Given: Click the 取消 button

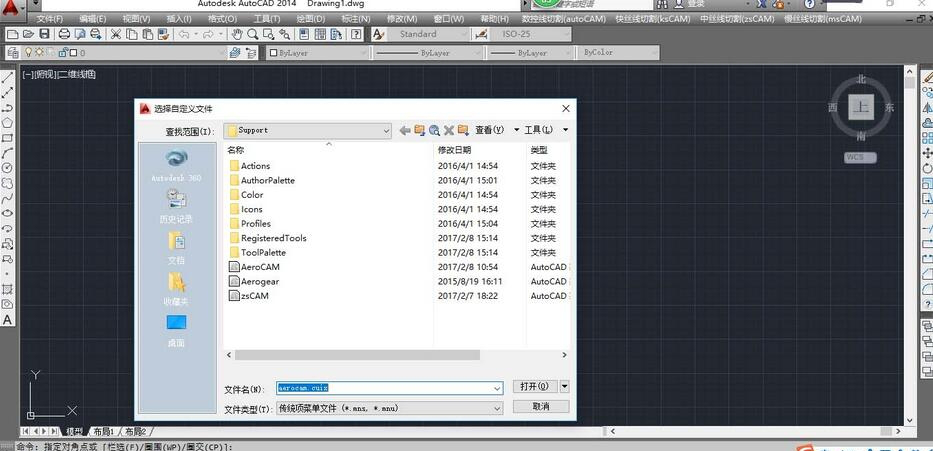Looking at the screenshot, I should point(541,407).
